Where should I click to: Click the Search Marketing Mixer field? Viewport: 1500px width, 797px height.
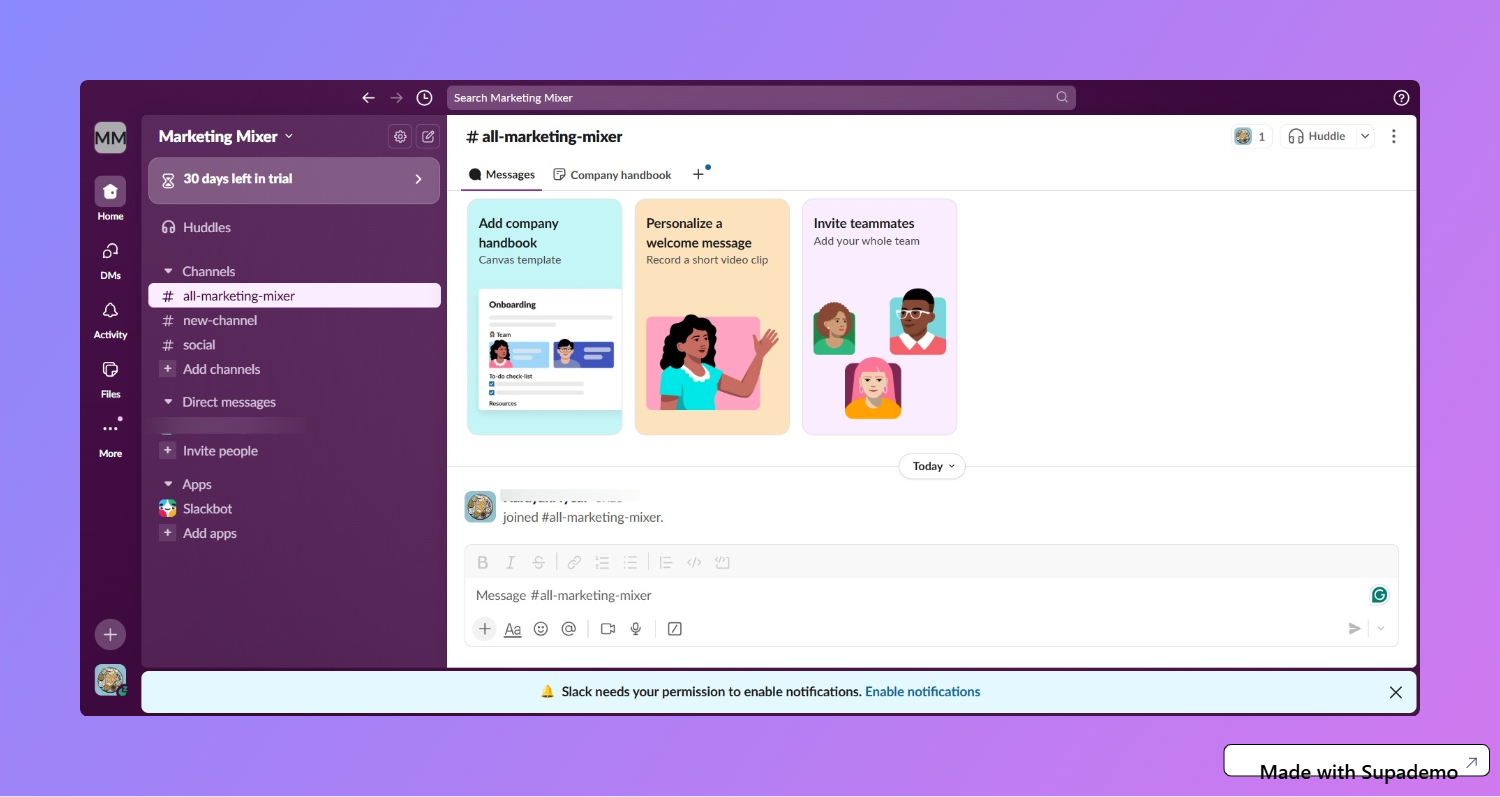coord(761,98)
